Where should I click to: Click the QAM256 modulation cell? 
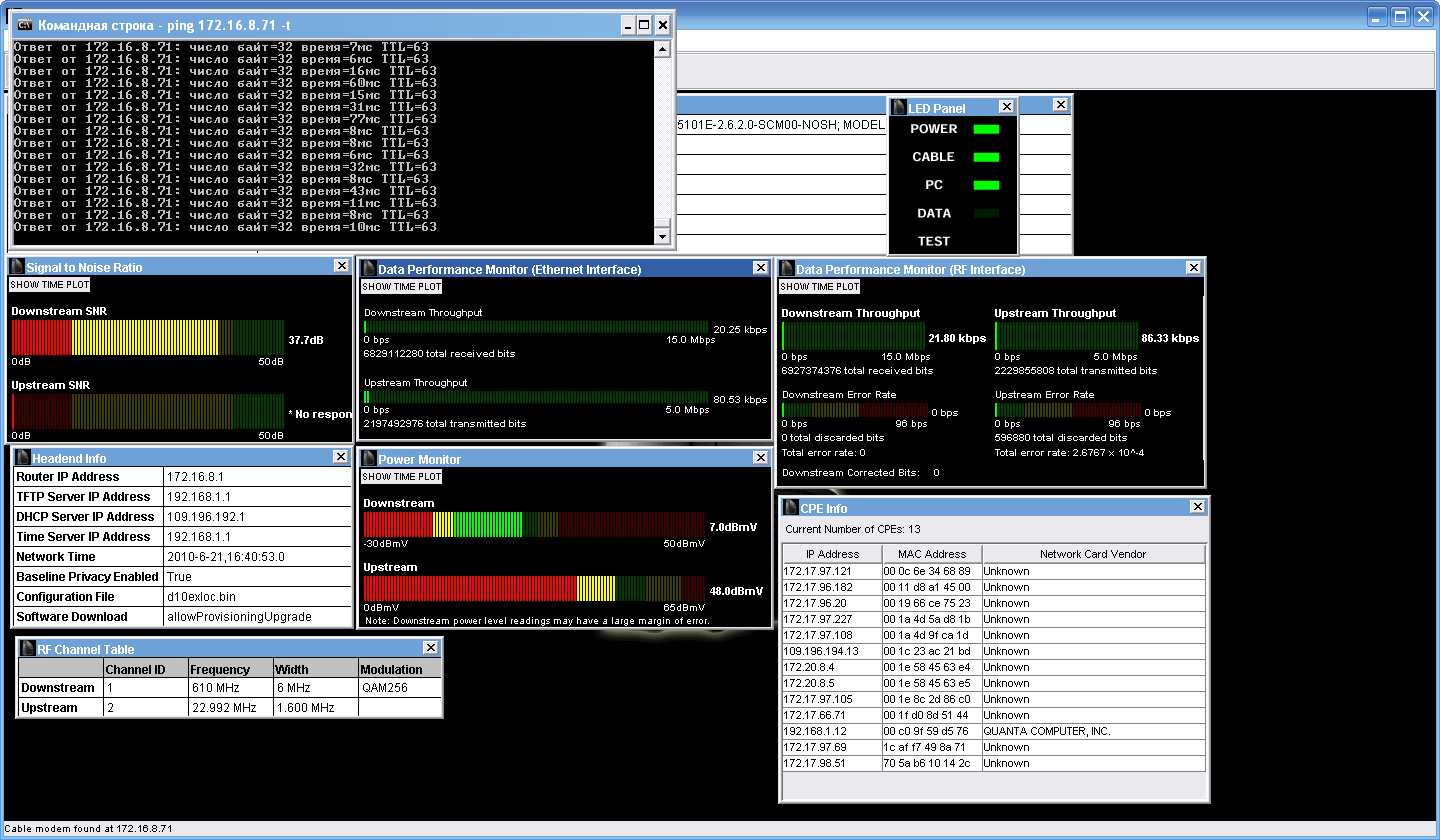pyautogui.click(x=399, y=688)
